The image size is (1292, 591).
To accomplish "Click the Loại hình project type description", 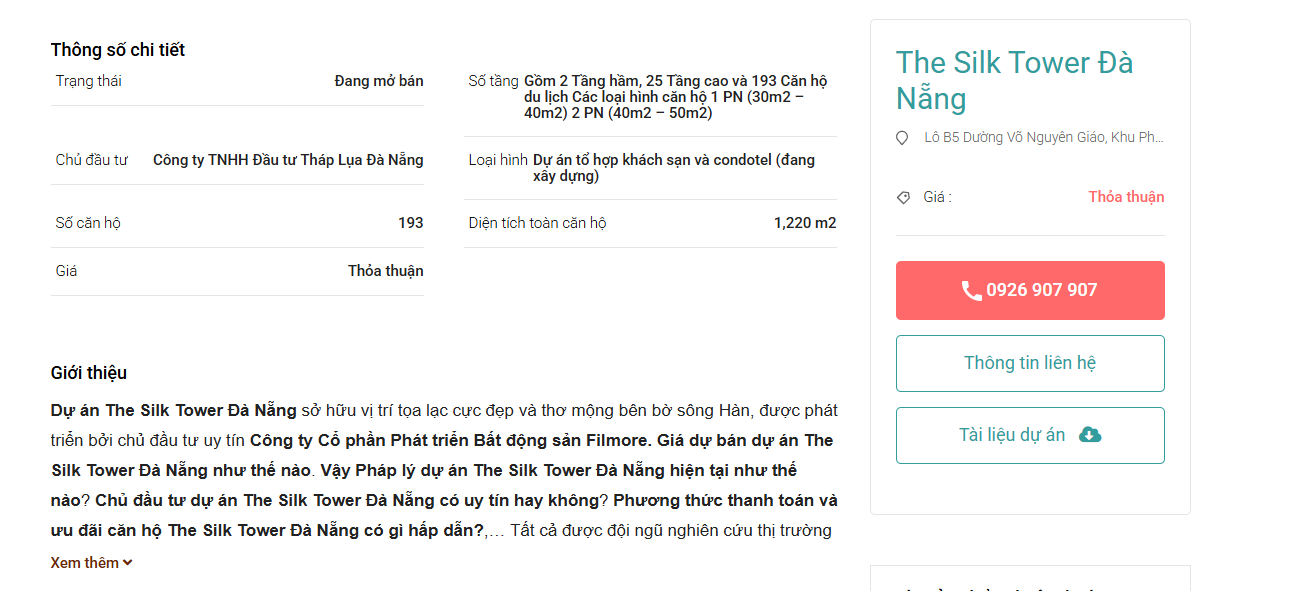I will point(674,168).
